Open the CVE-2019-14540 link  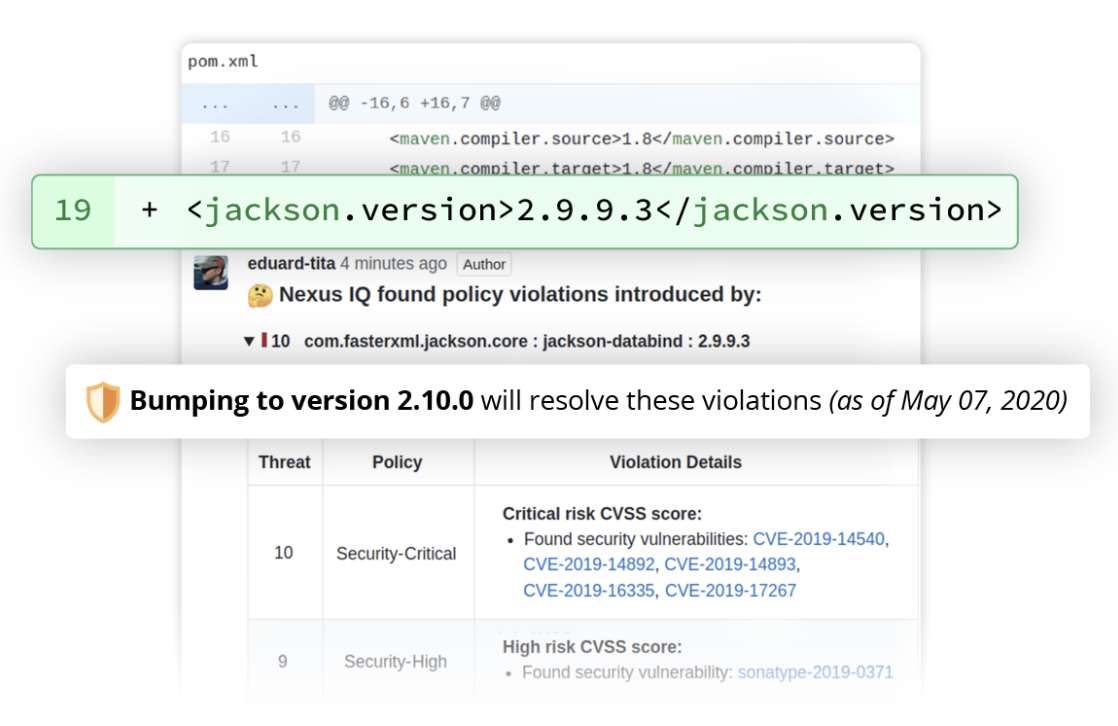pyautogui.click(x=819, y=539)
